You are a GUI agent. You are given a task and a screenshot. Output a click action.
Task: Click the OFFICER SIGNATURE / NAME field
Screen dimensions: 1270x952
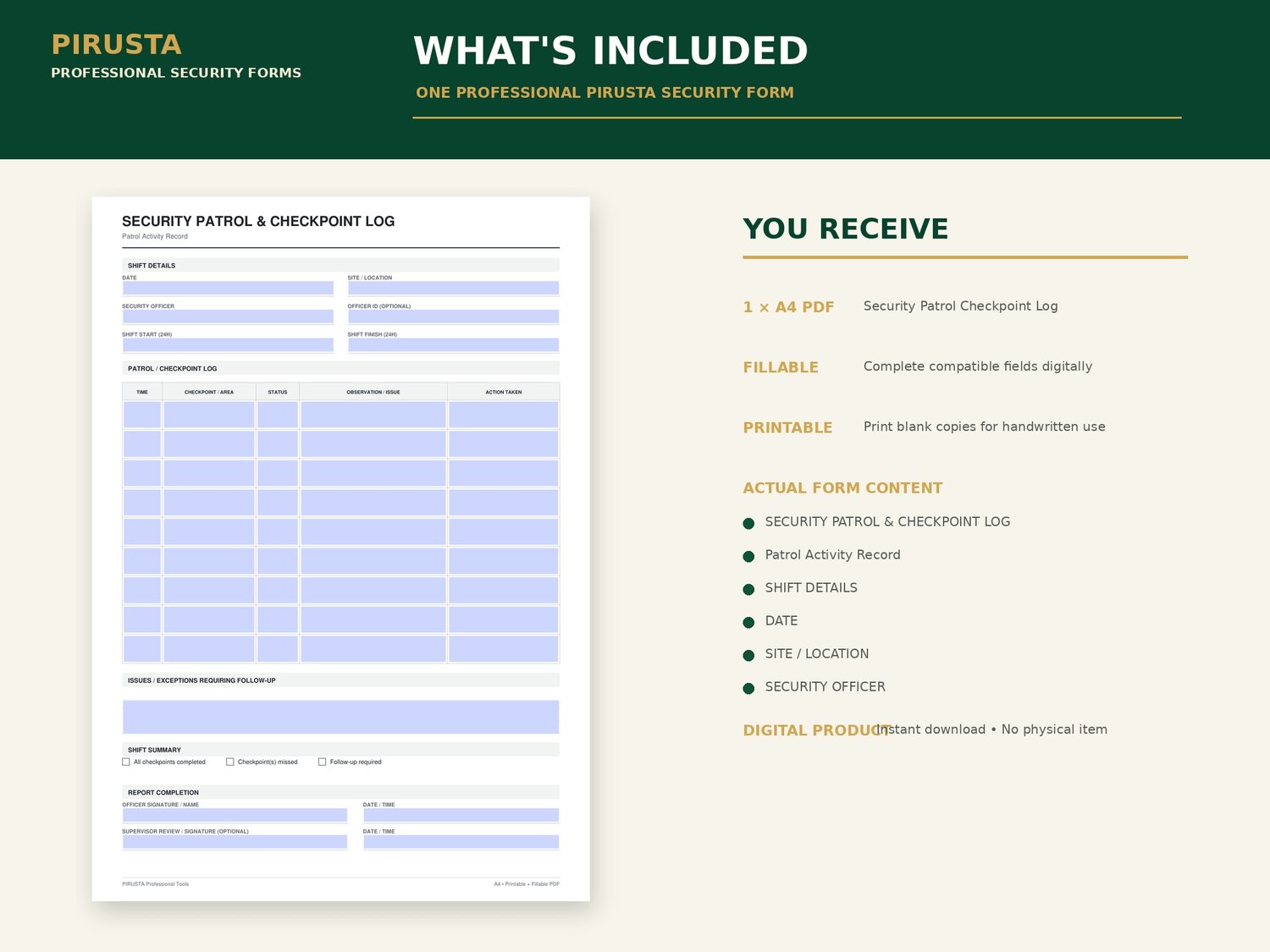pos(235,815)
